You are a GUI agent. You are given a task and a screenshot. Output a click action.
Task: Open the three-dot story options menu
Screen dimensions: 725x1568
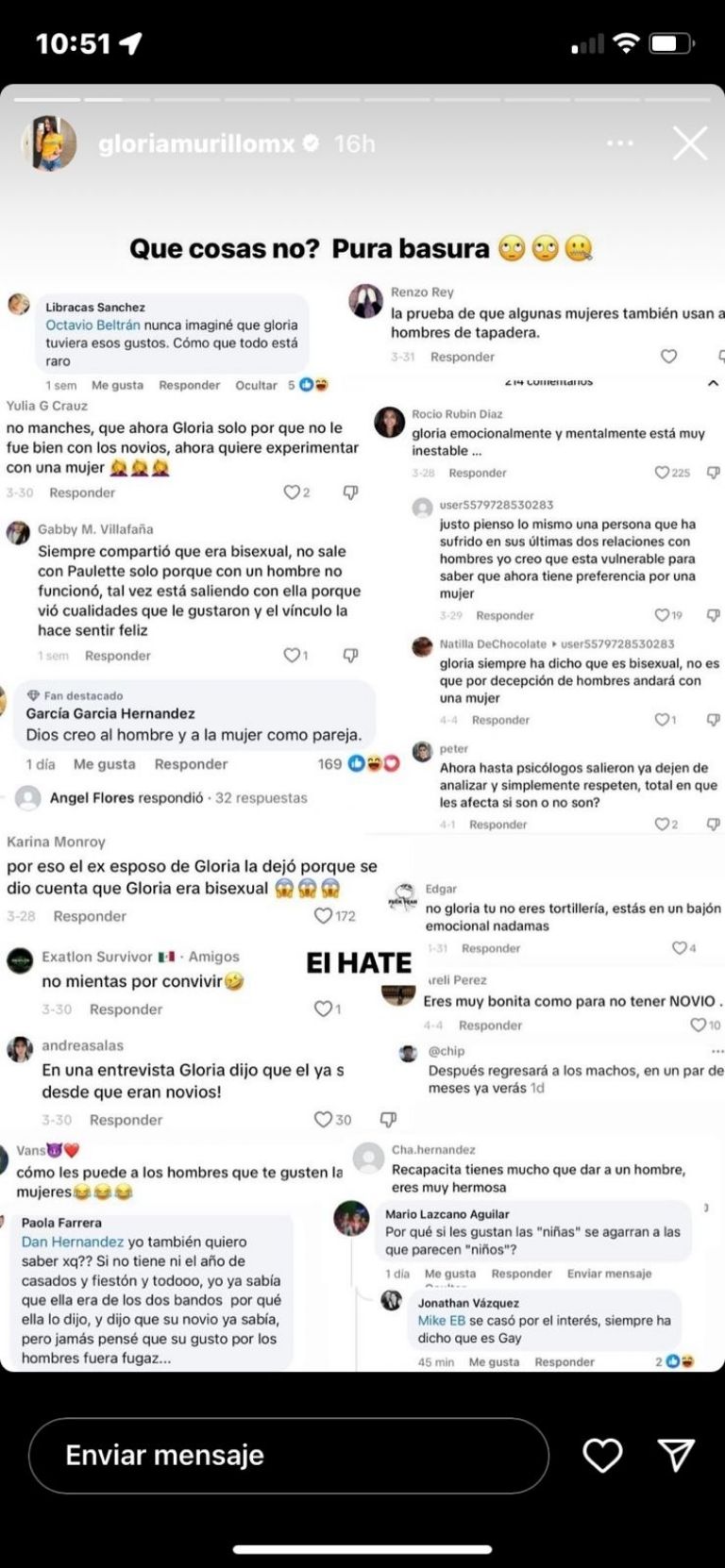click(x=619, y=143)
